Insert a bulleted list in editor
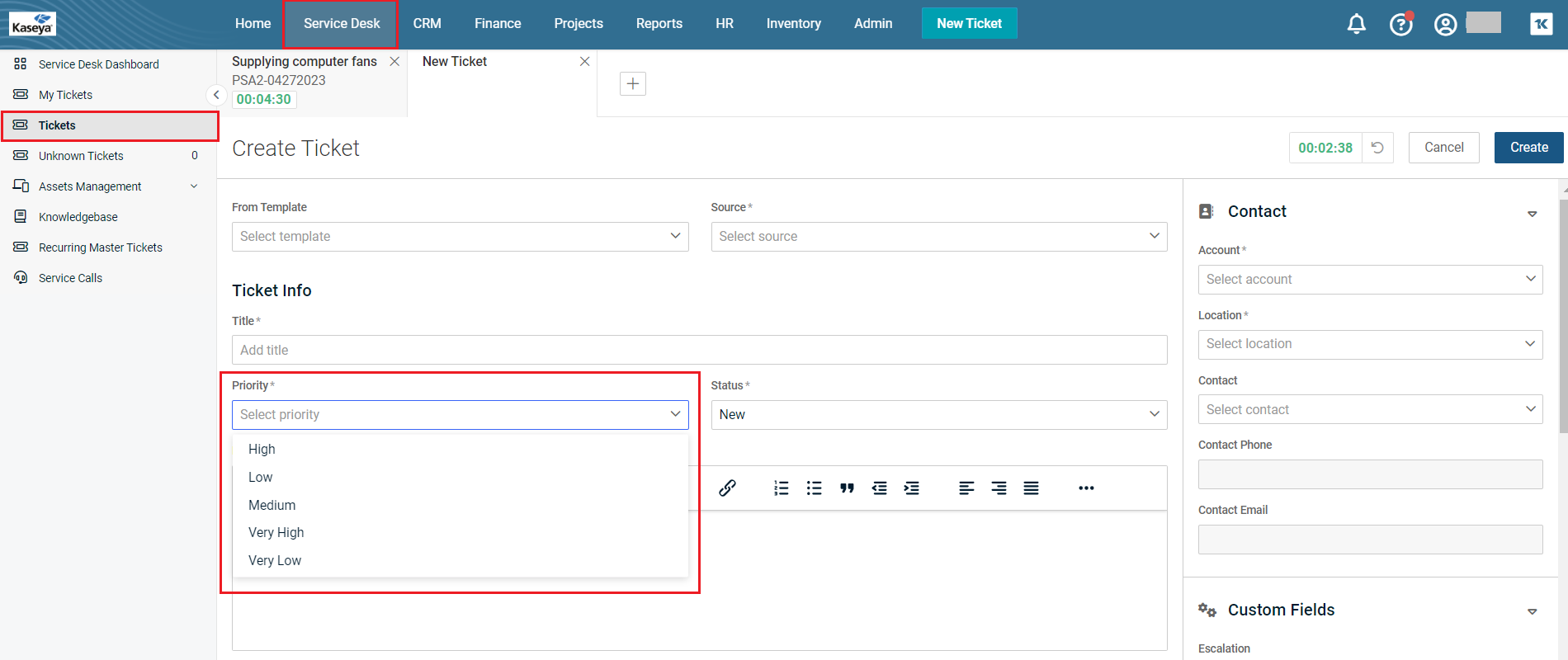 point(814,488)
